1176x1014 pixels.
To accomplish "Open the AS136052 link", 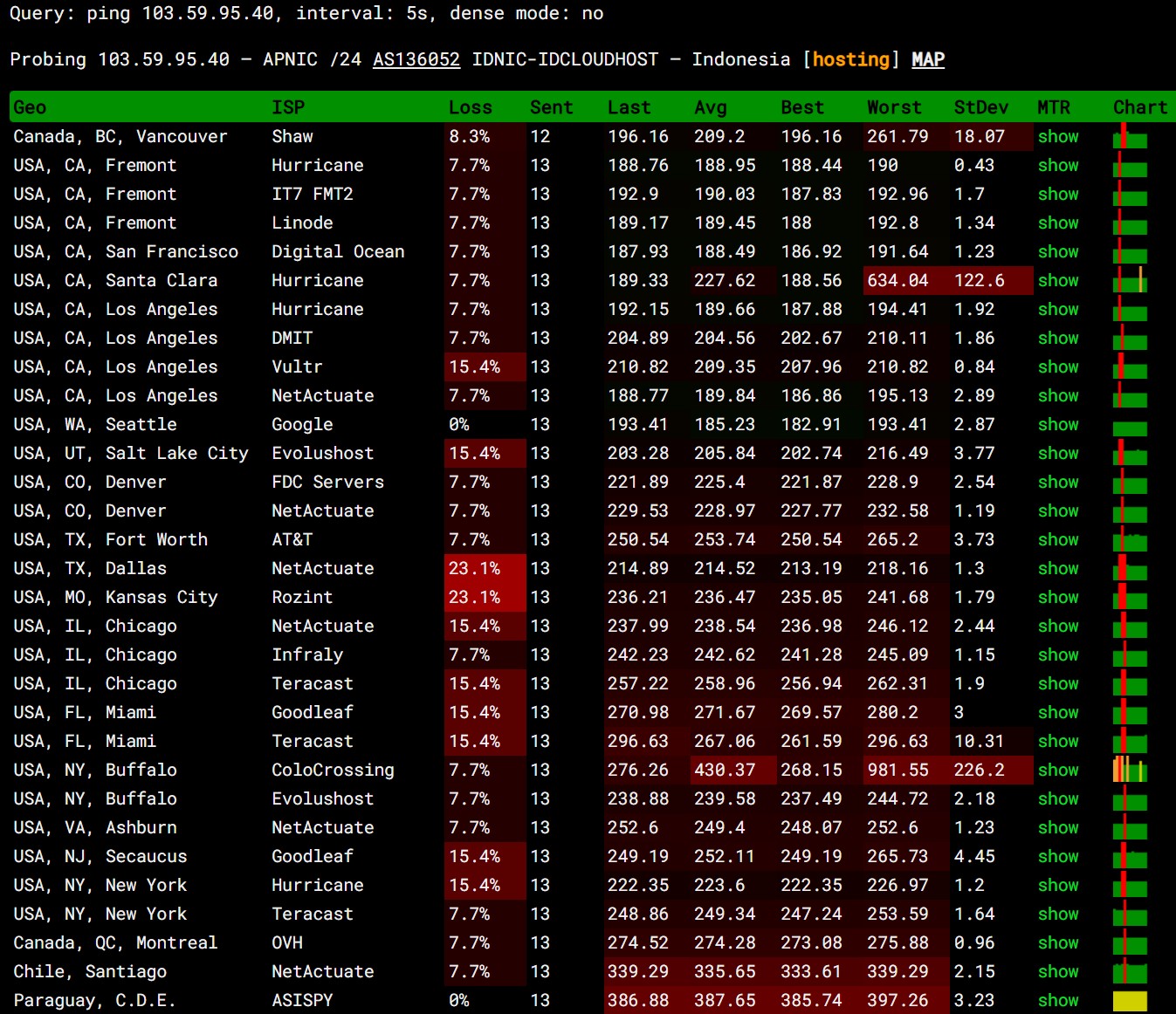I will (416, 59).
